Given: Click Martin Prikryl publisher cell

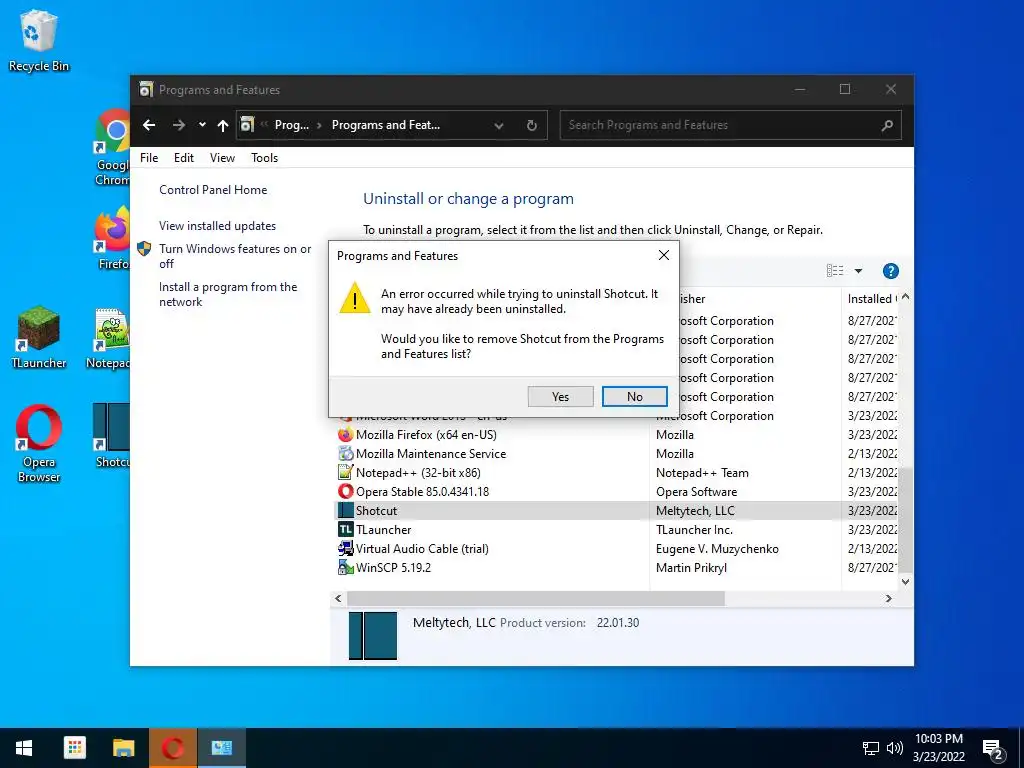Looking at the screenshot, I should click(x=691, y=568).
